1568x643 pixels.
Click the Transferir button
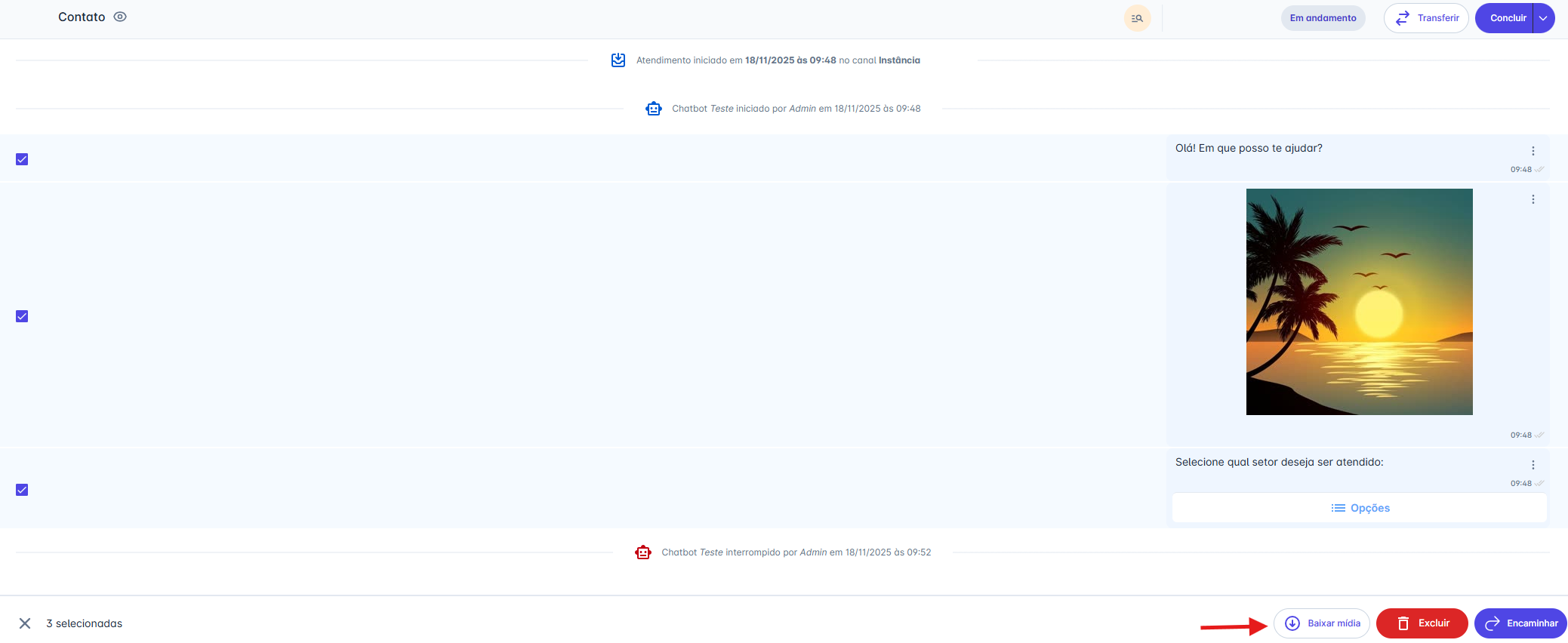tap(1426, 18)
